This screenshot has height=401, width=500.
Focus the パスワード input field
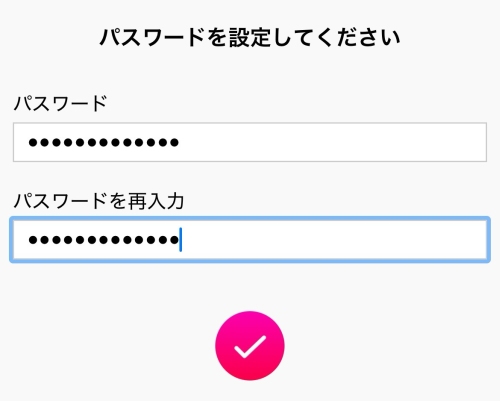(x=250, y=142)
